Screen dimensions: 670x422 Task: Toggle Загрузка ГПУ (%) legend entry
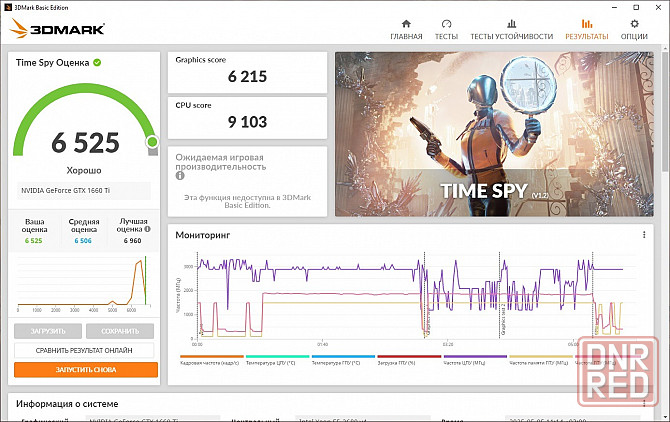pyautogui.click(x=409, y=360)
